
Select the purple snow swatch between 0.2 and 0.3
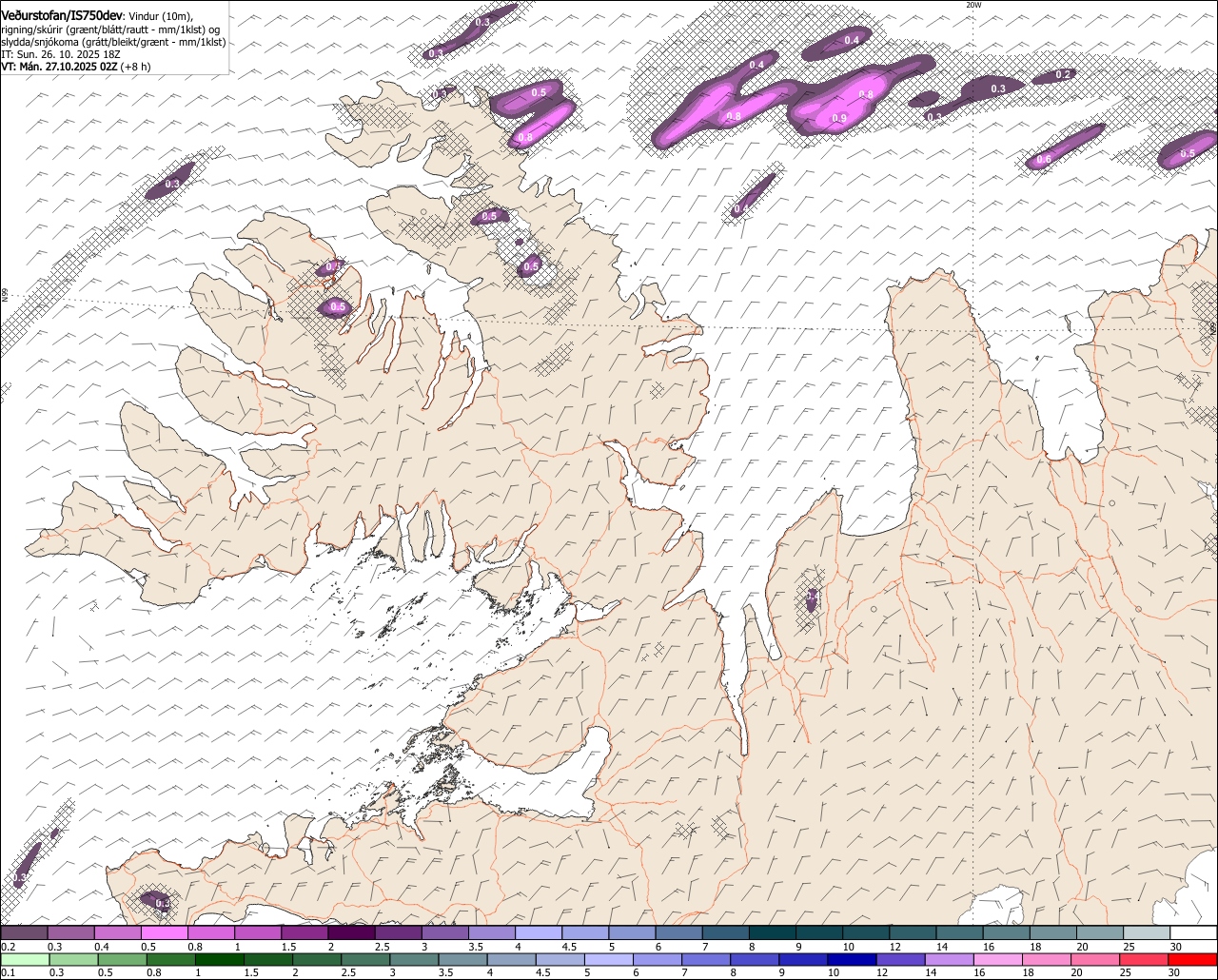tap(24, 932)
